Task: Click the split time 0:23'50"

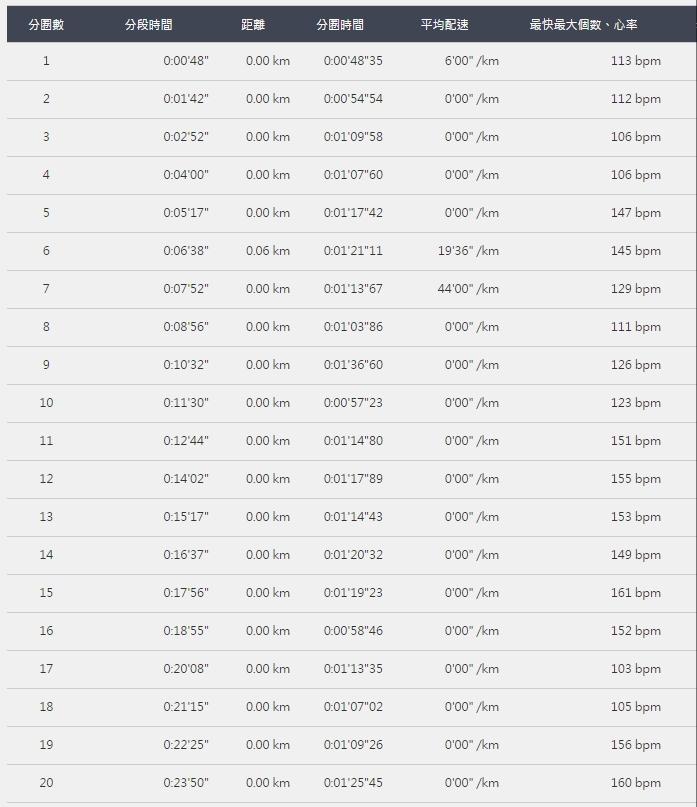Action: (186, 783)
